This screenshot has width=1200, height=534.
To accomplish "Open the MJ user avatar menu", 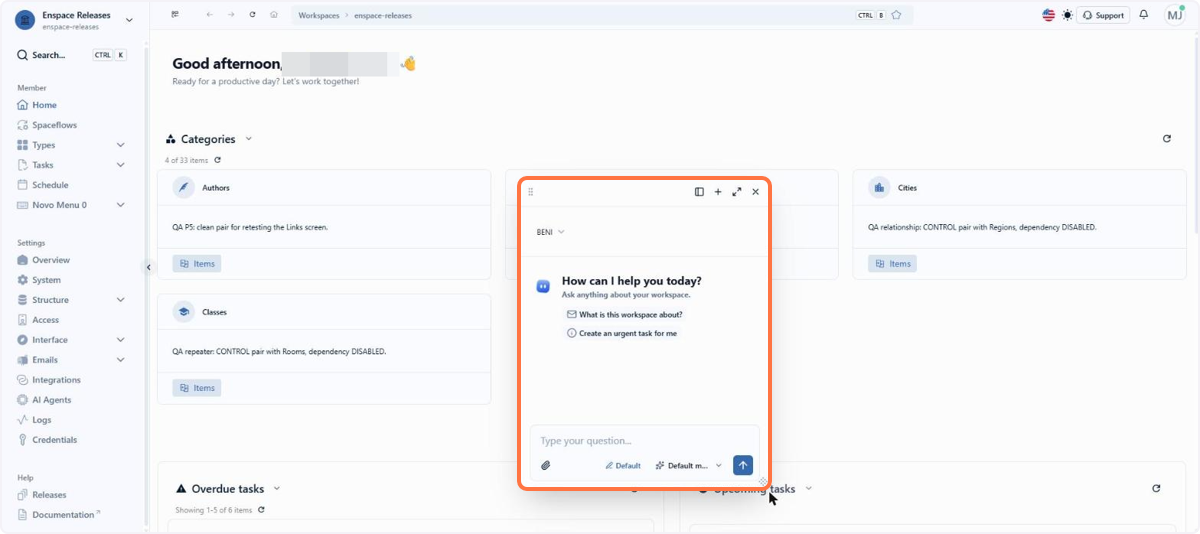I will coord(1174,15).
